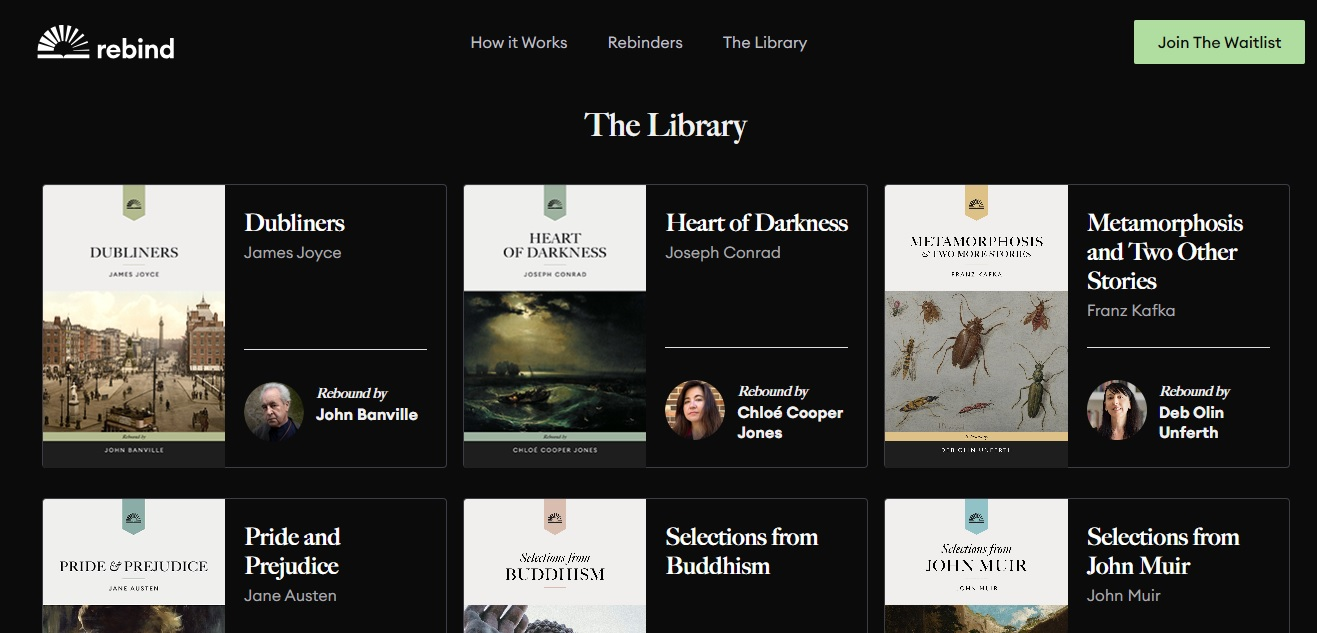Click the green bookmark ribbon on Dubliners cover
This screenshot has width=1317, height=633.
(x=134, y=203)
